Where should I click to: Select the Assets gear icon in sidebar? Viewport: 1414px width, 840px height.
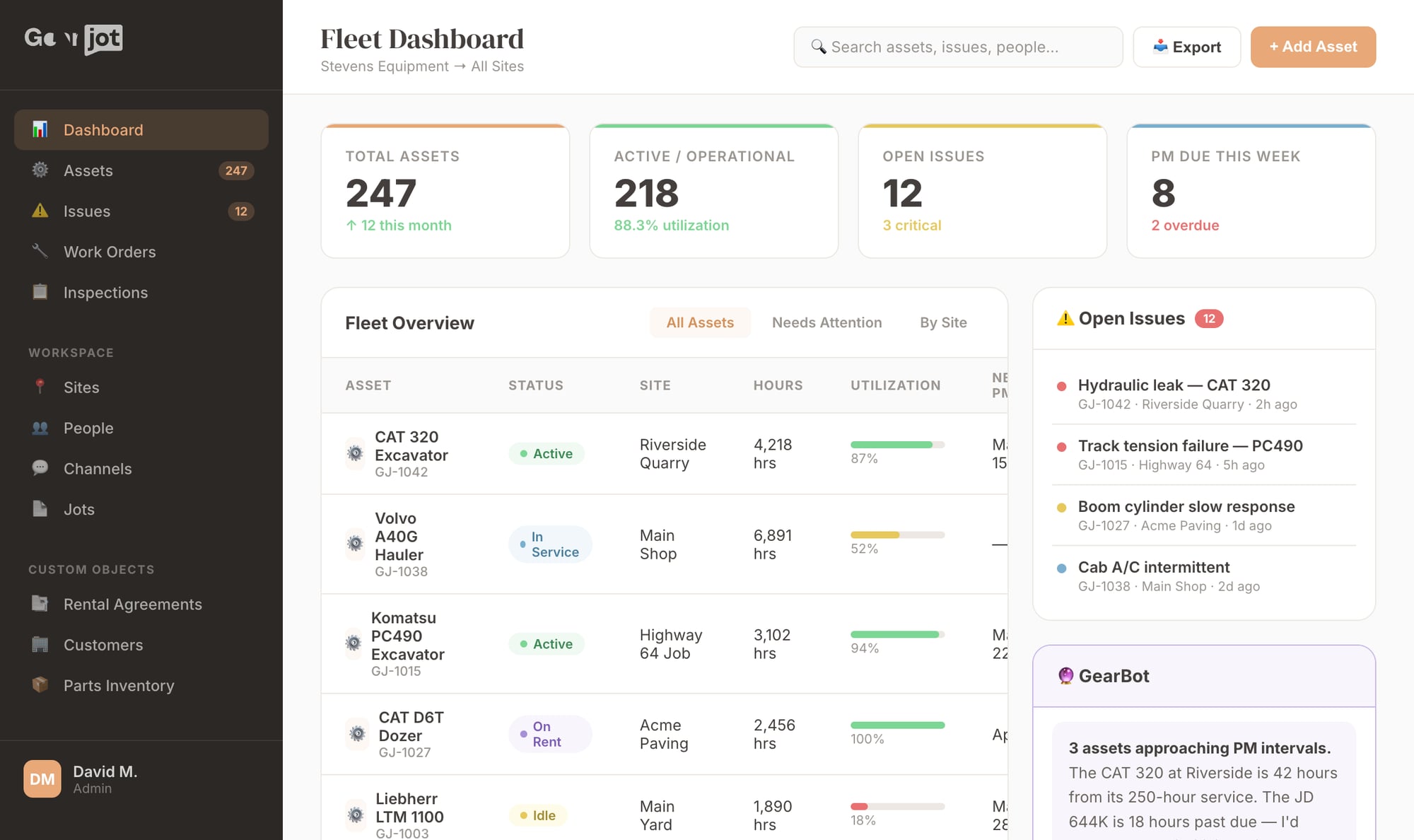pos(40,170)
